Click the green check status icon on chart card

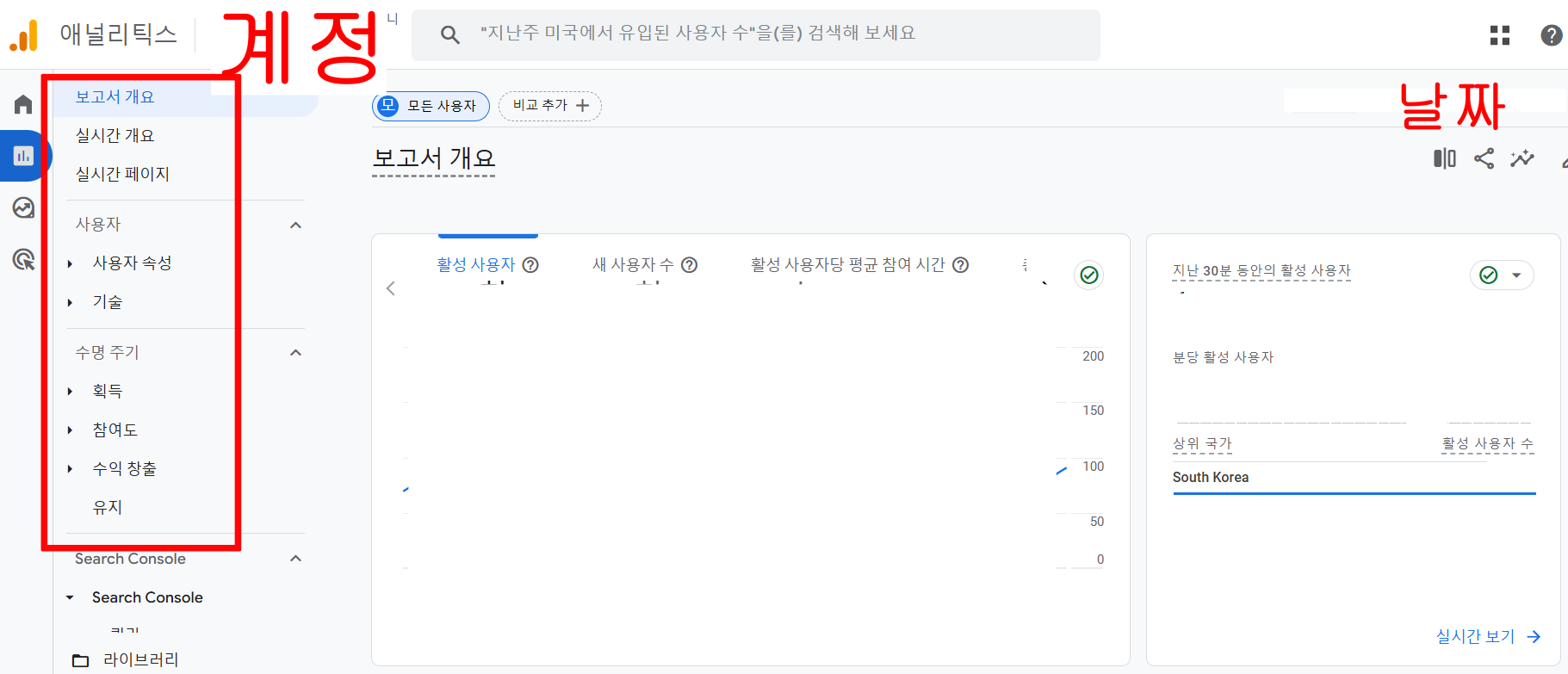click(x=1089, y=275)
